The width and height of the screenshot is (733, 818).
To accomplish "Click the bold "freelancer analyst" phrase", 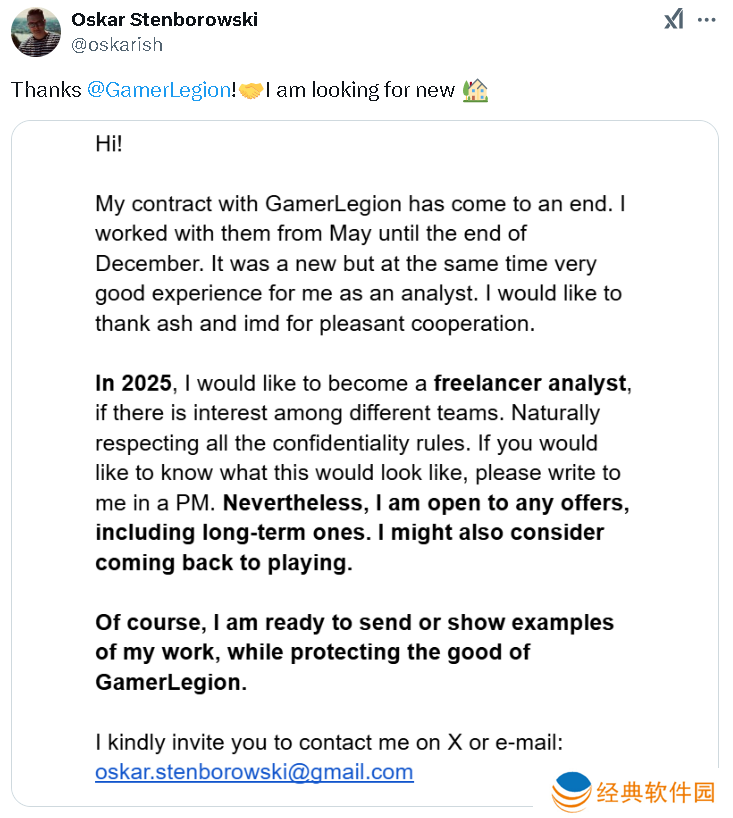I will click(532, 382).
